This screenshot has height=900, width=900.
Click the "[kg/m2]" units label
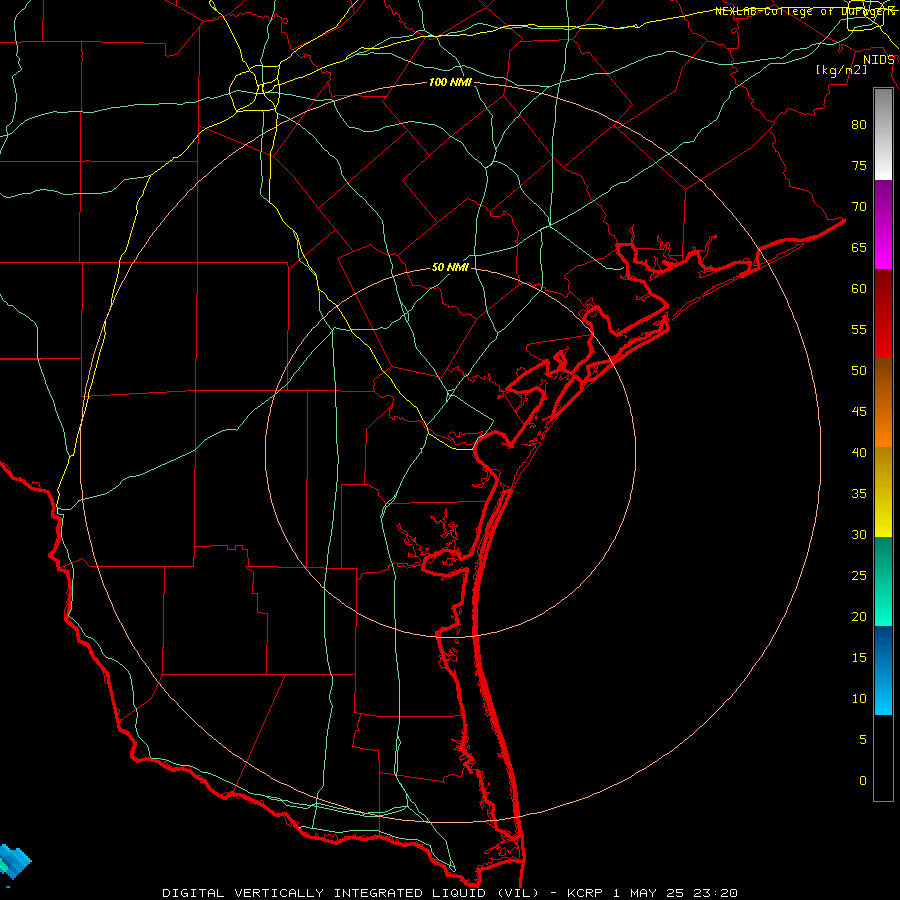point(841,70)
